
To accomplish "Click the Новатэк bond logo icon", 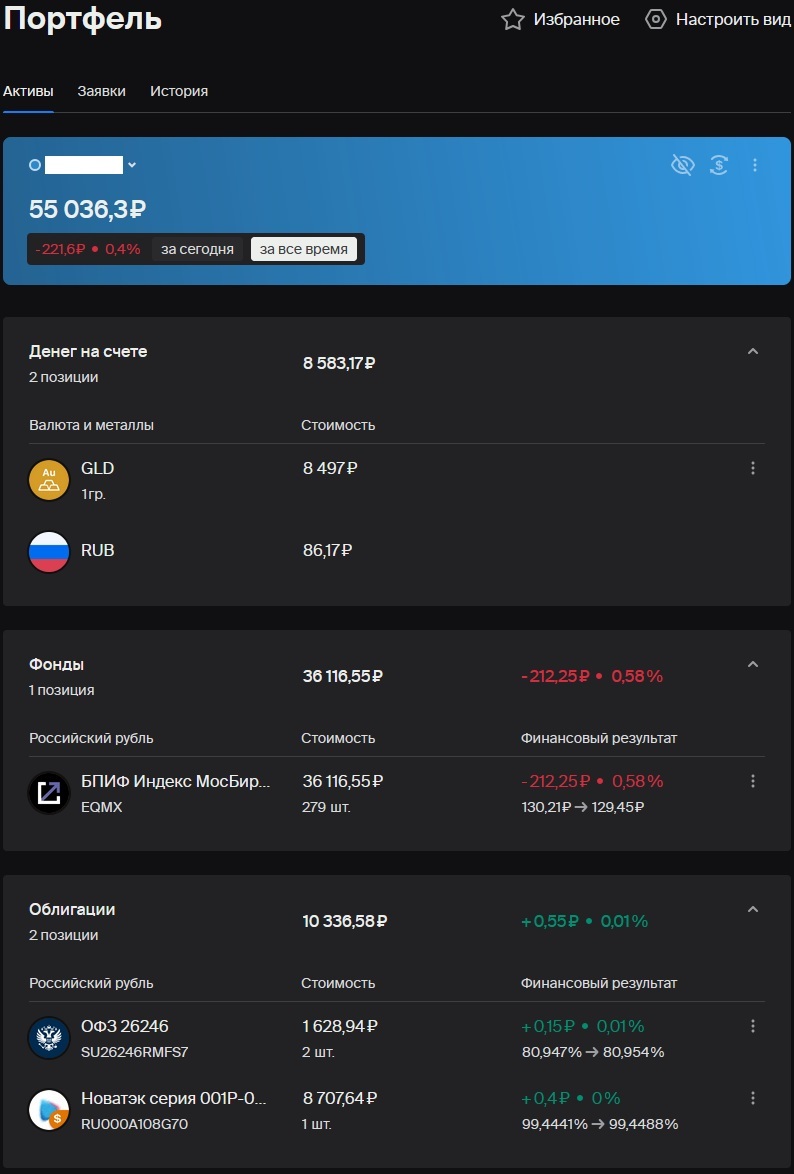I will pos(49,1110).
